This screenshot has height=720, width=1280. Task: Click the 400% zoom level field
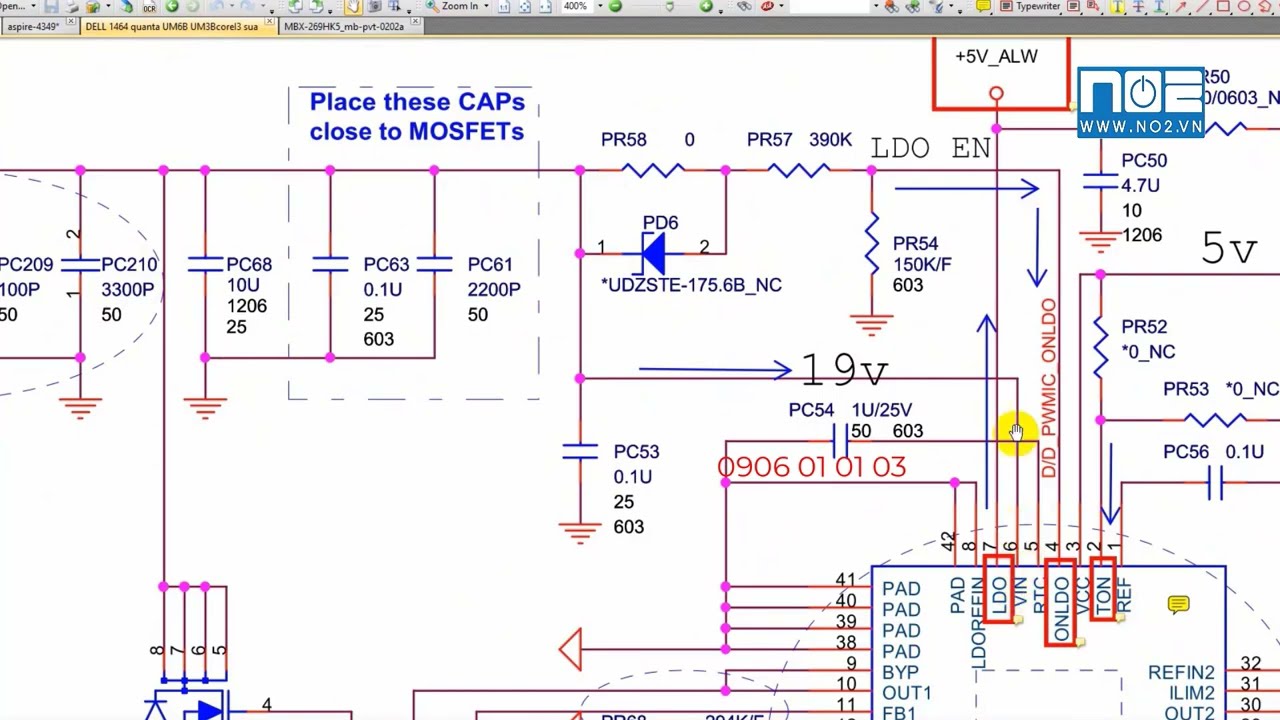[575, 6]
